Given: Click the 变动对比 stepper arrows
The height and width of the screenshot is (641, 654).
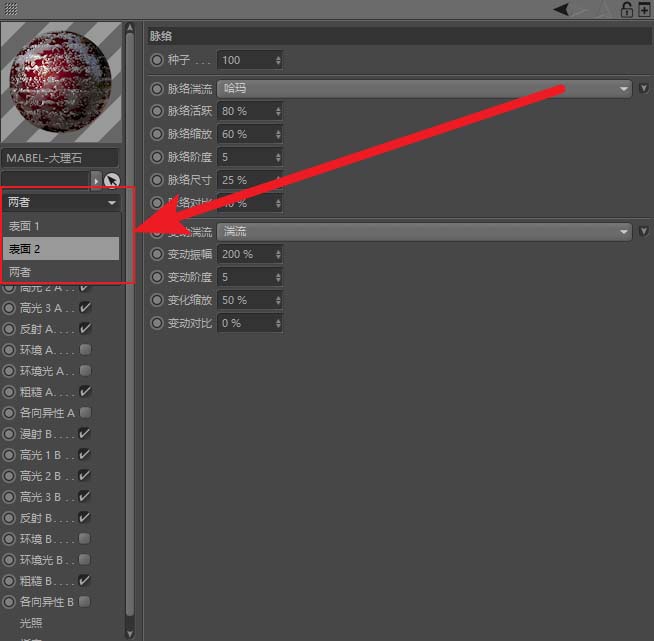Looking at the screenshot, I should click(x=278, y=323).
